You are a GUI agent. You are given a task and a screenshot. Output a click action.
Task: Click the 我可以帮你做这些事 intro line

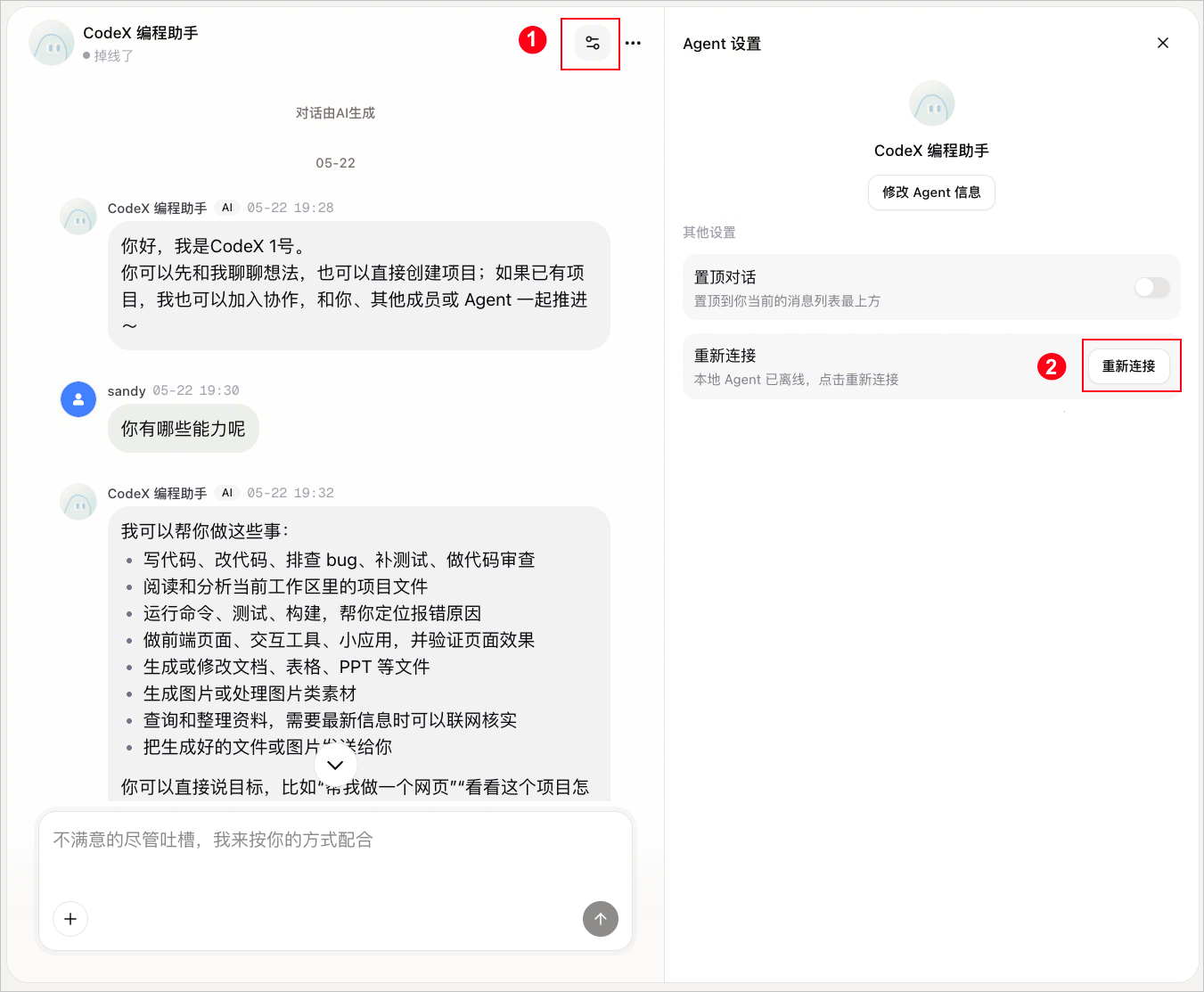pyautogui.click(x=205, y=531)
